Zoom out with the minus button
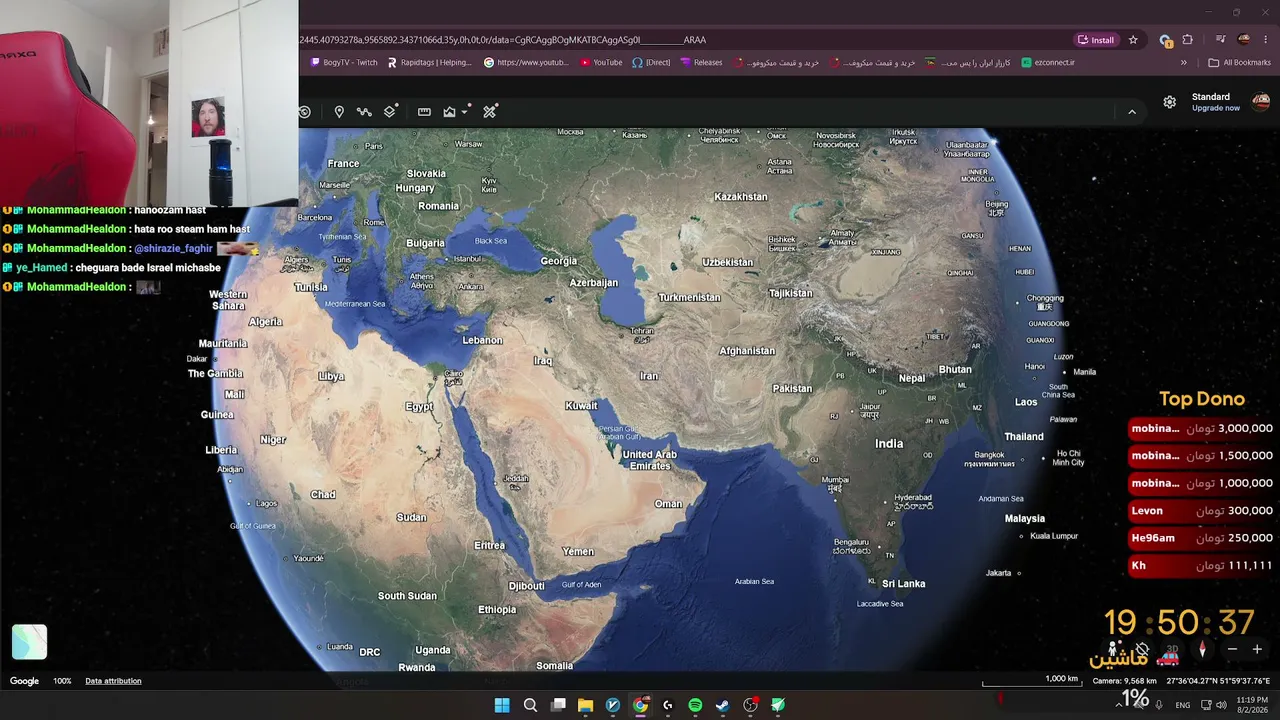The width and height of the screenshot is (1280, 720). (1232, 649)
